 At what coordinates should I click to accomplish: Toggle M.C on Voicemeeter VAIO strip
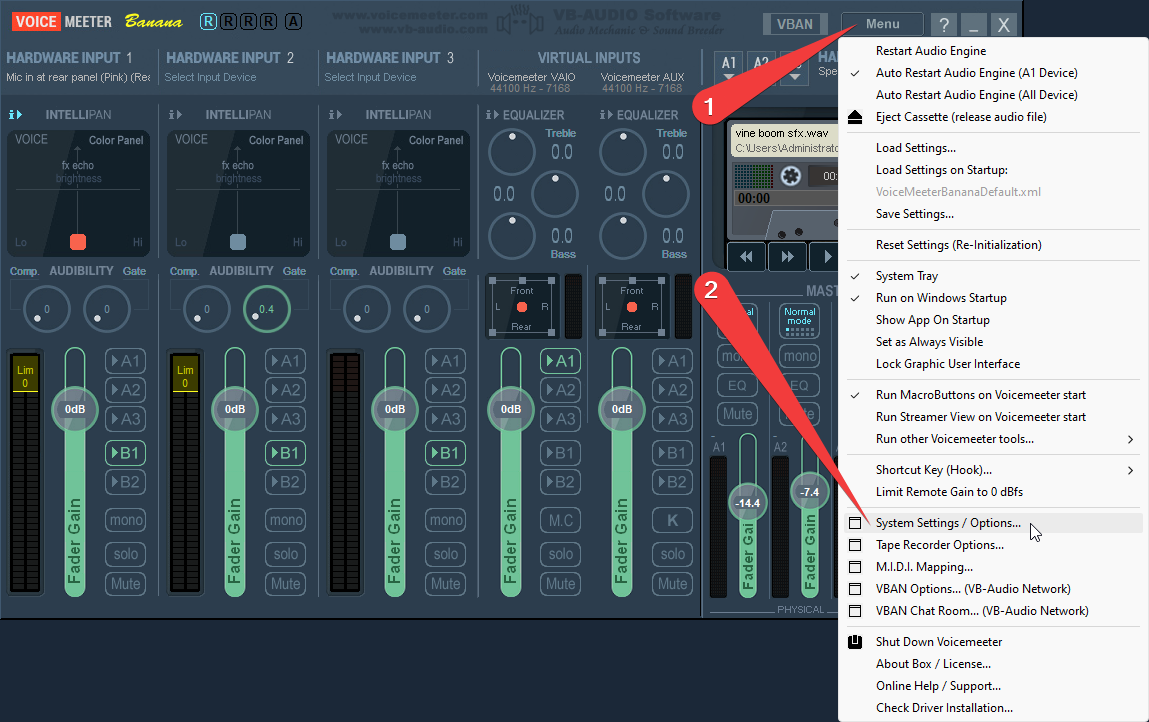pos(561,520)
